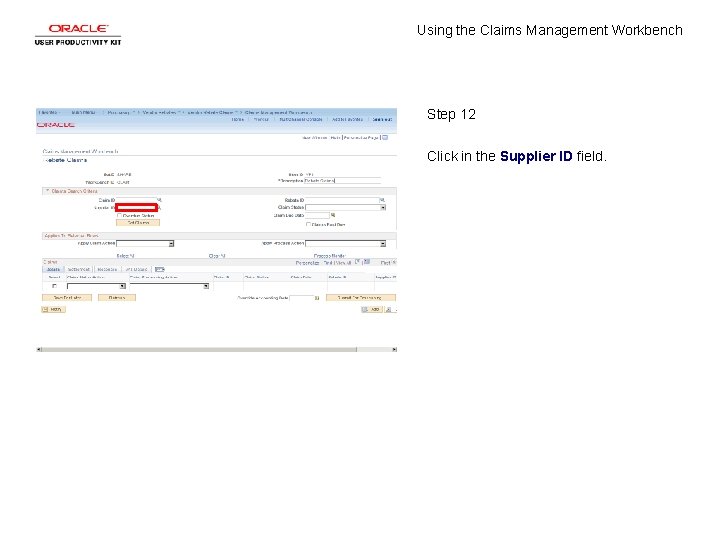Image resolution: width=720 pixels, height=540 pixels.
Task: Click the Refresh button
Action: pos(117,298)
